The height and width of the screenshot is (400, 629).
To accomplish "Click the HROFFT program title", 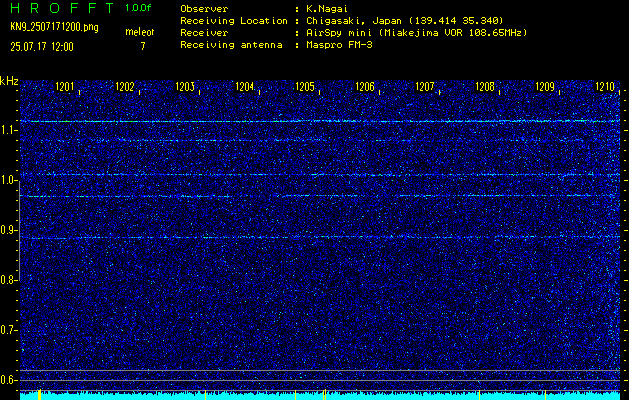I will [62, 8].
